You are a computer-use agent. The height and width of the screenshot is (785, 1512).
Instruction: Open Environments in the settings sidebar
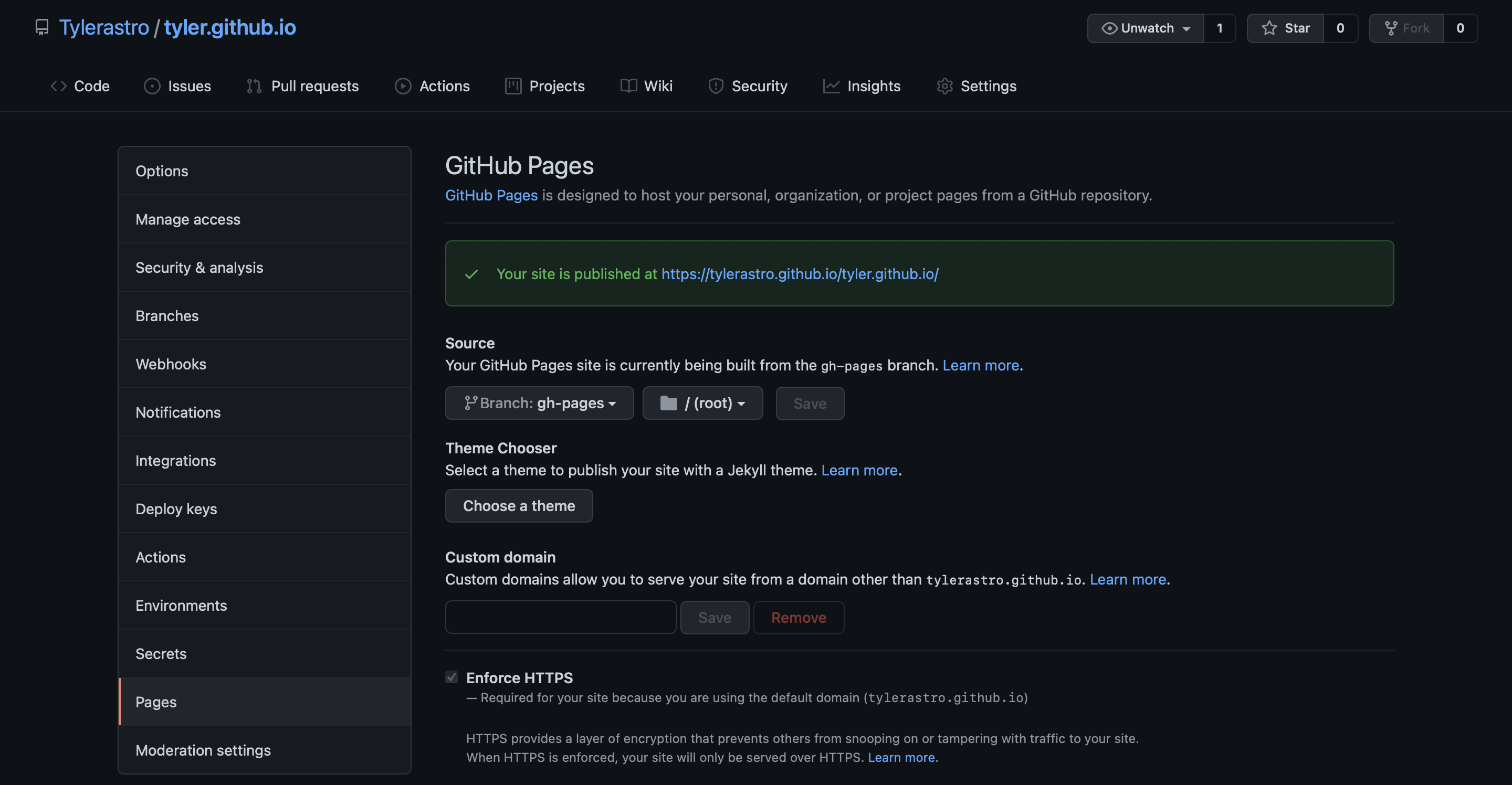tap(265, 606)
